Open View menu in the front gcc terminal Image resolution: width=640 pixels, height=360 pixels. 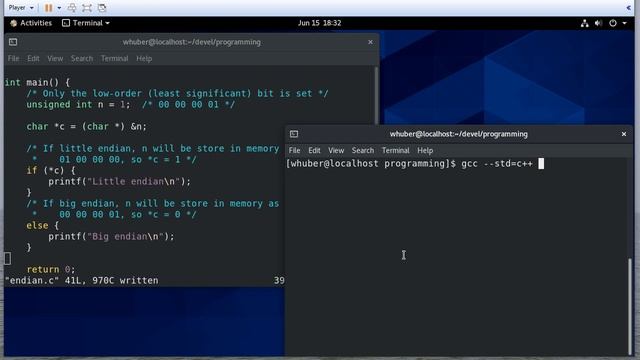pyautogui.click(x=336, y=151)
